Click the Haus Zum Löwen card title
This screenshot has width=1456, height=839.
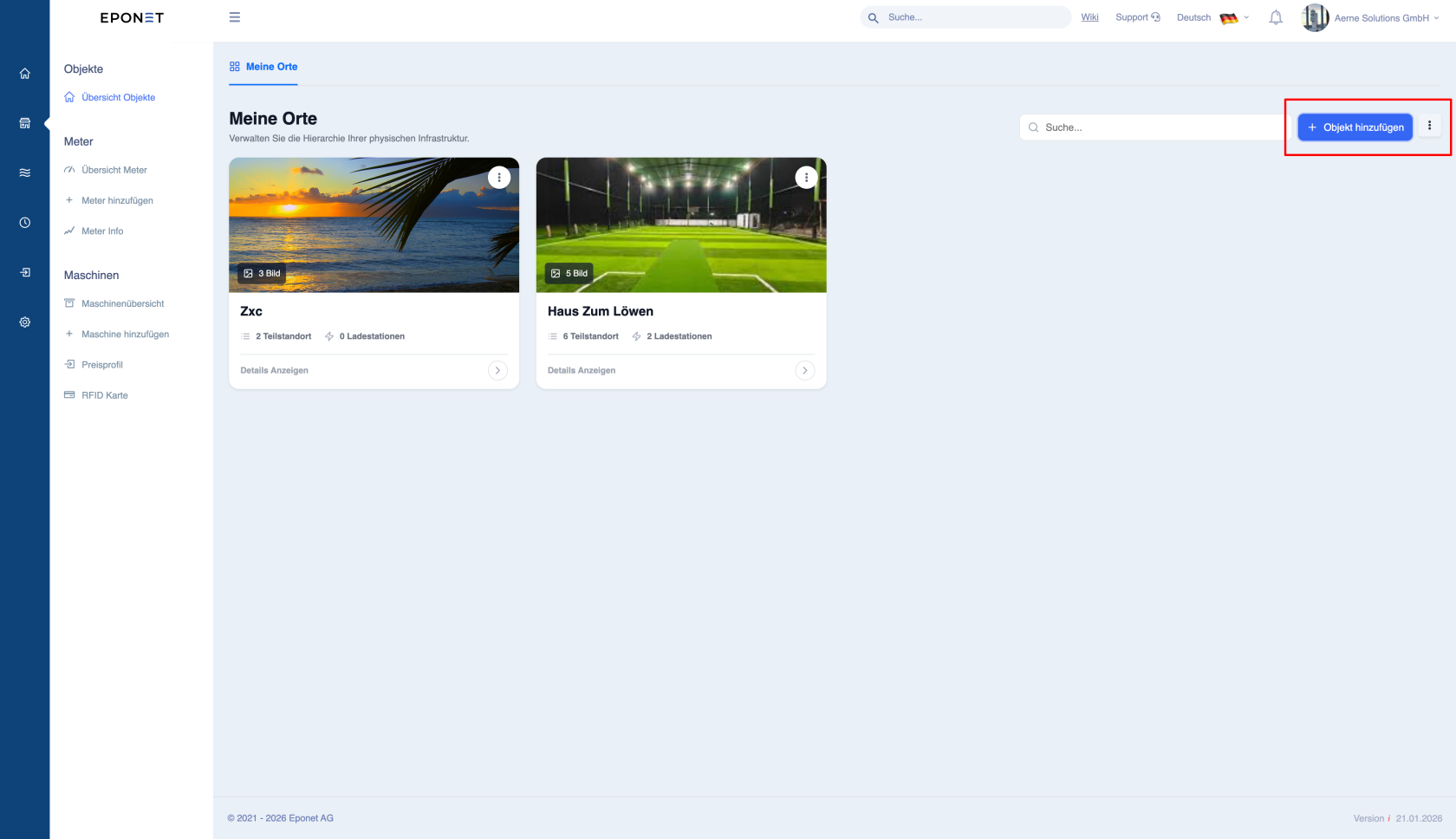tap(601, 311)
